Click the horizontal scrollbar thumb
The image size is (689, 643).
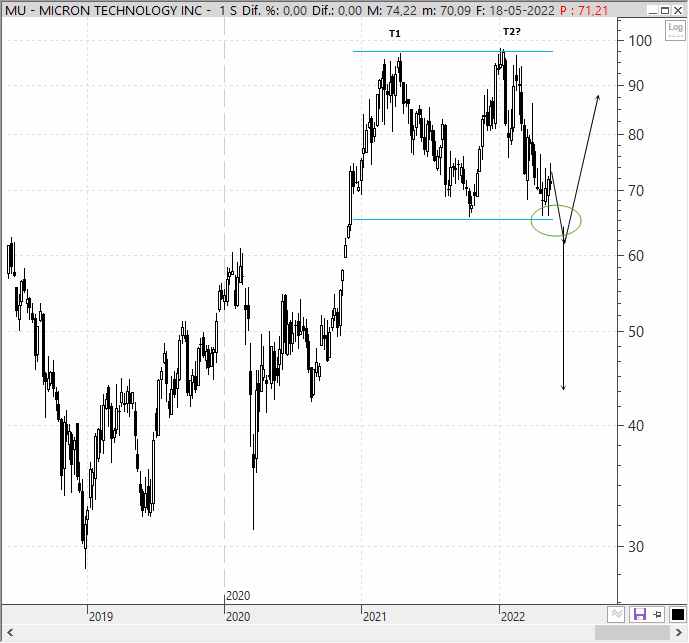point(632,633)
